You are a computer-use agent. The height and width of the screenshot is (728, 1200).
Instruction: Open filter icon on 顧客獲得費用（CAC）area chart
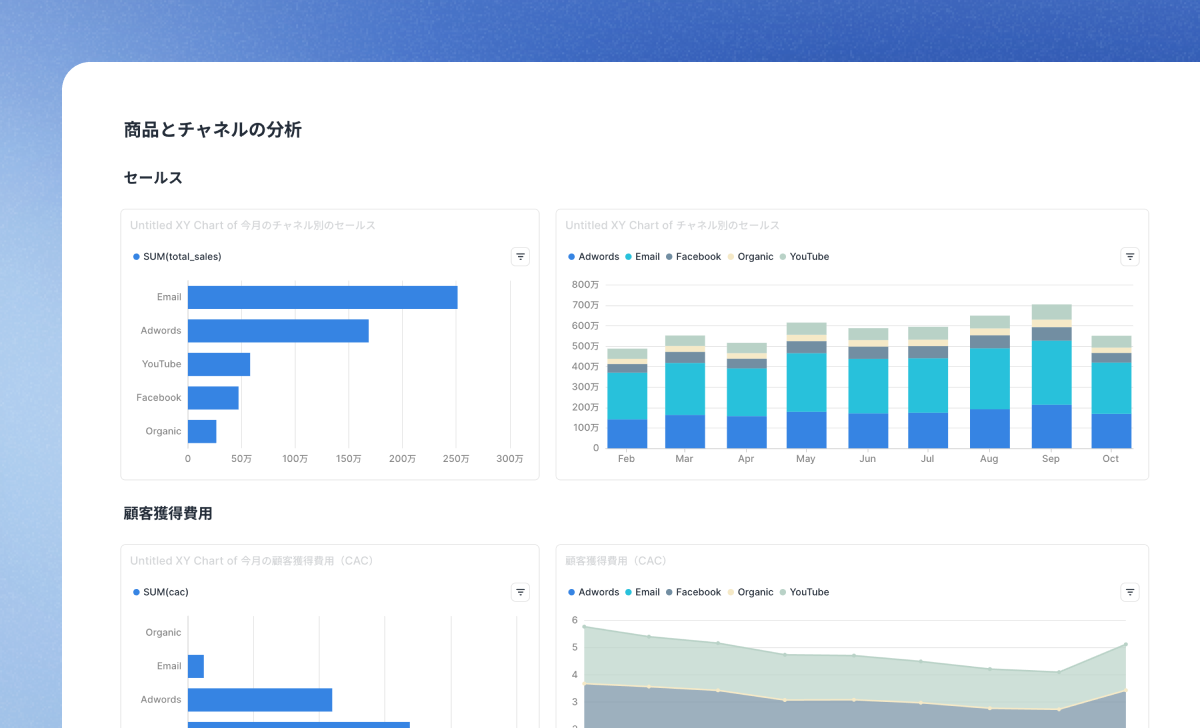(x=1130, y=592)
